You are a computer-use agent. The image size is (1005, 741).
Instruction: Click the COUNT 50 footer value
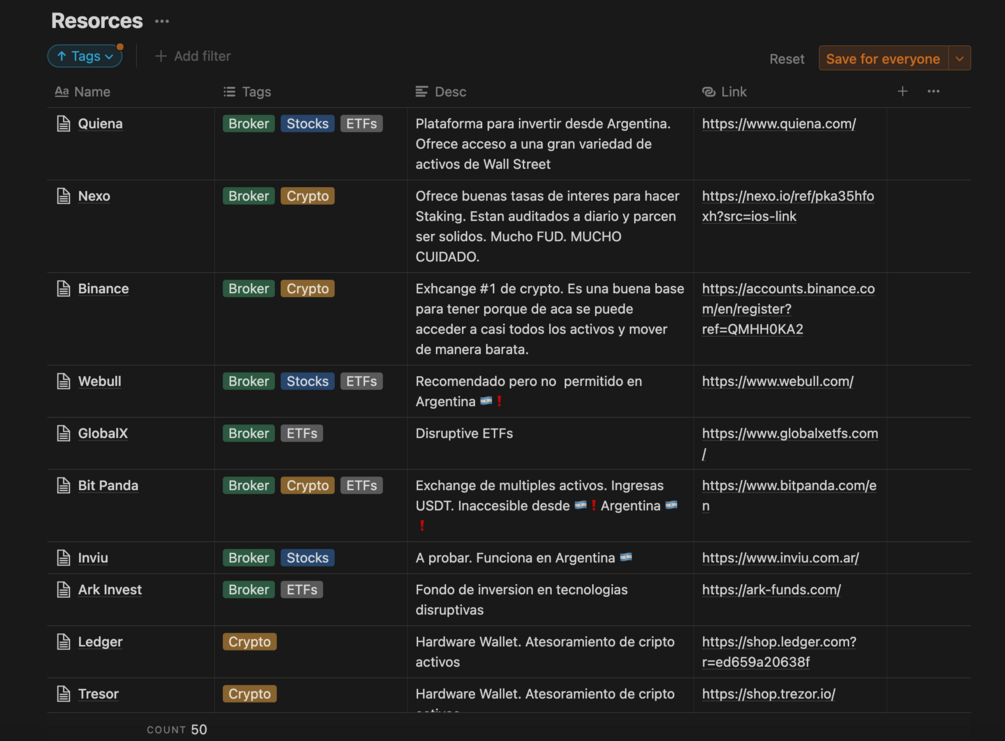pos(177,729)
